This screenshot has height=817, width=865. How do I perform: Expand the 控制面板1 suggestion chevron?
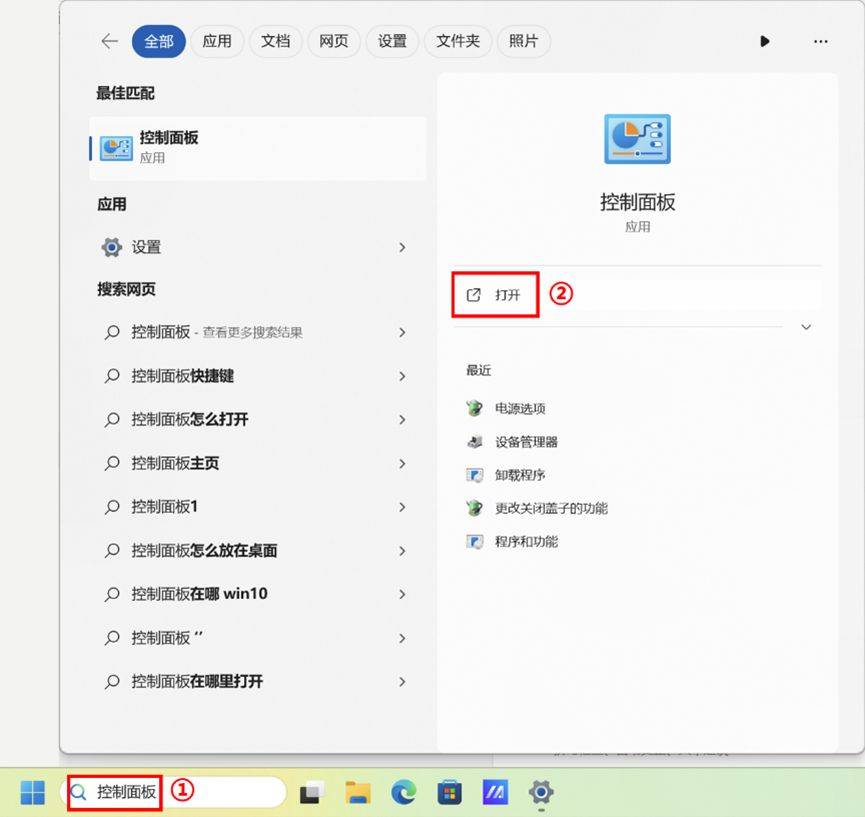click(x=402, y=507)
